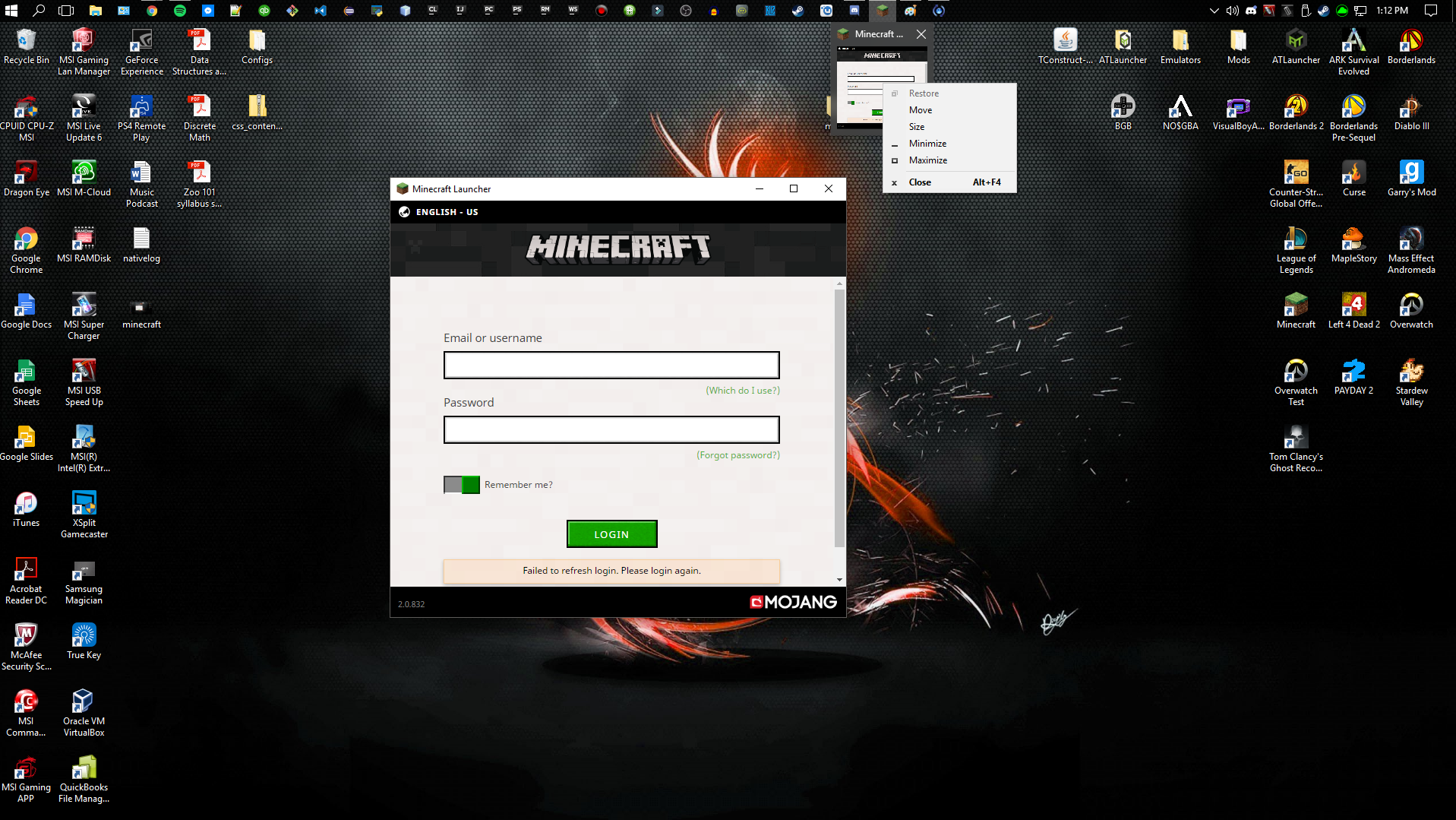Select the VisualBoyAdvance desktop icon
Viewport: 1456px width, 820px height.
1239,112
